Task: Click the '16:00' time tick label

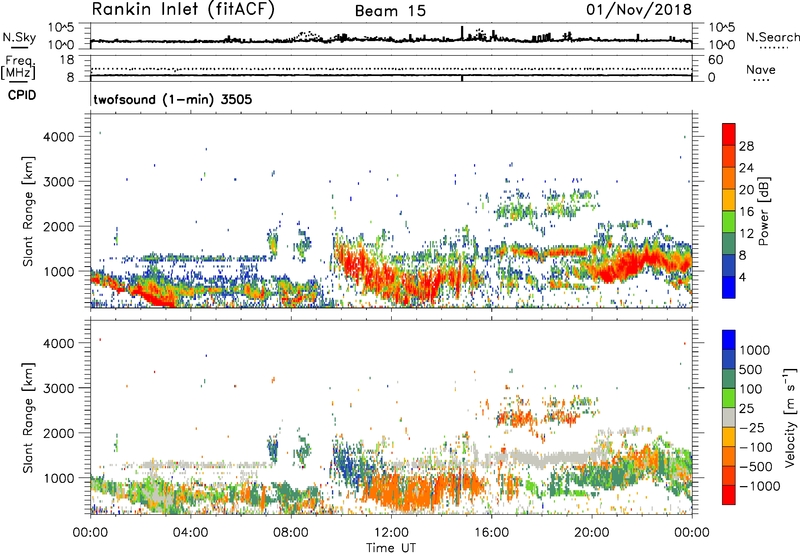Action: click(491, 533)
